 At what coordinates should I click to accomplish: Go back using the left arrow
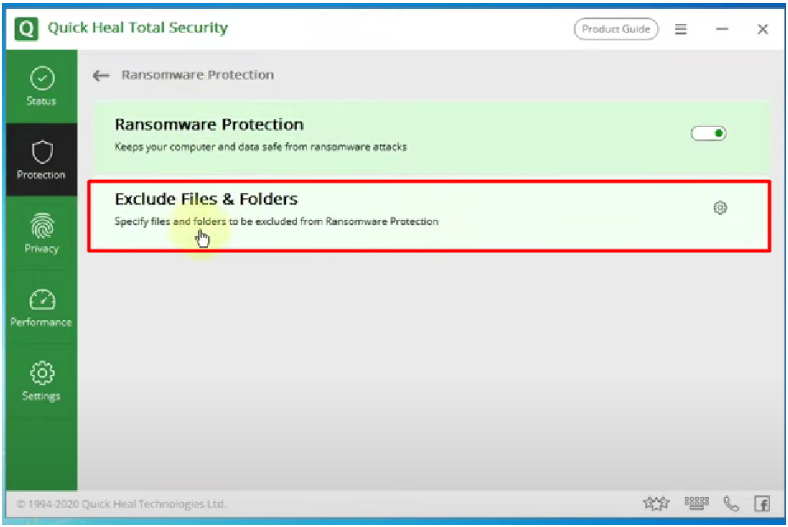[x=101, y=75]
